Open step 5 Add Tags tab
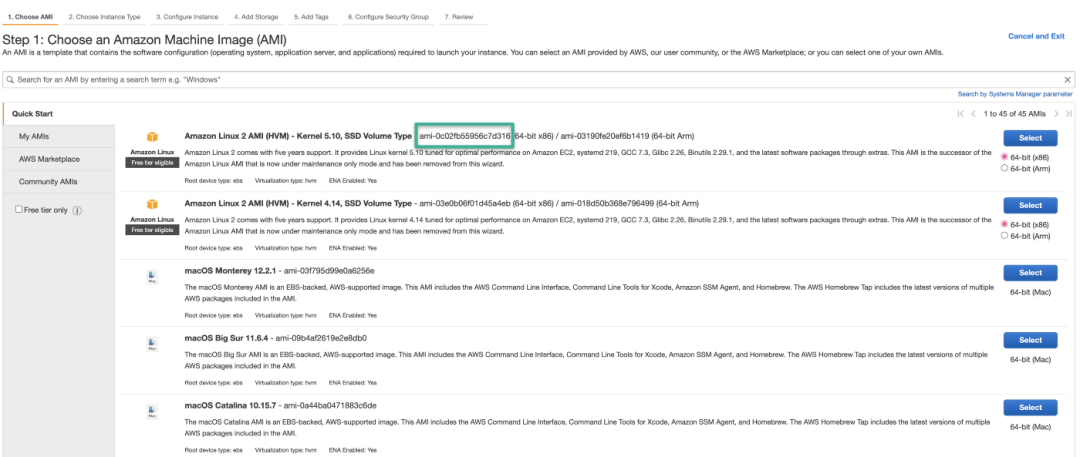This screenshot has width=1080, height=457. (x=311, y=17)
